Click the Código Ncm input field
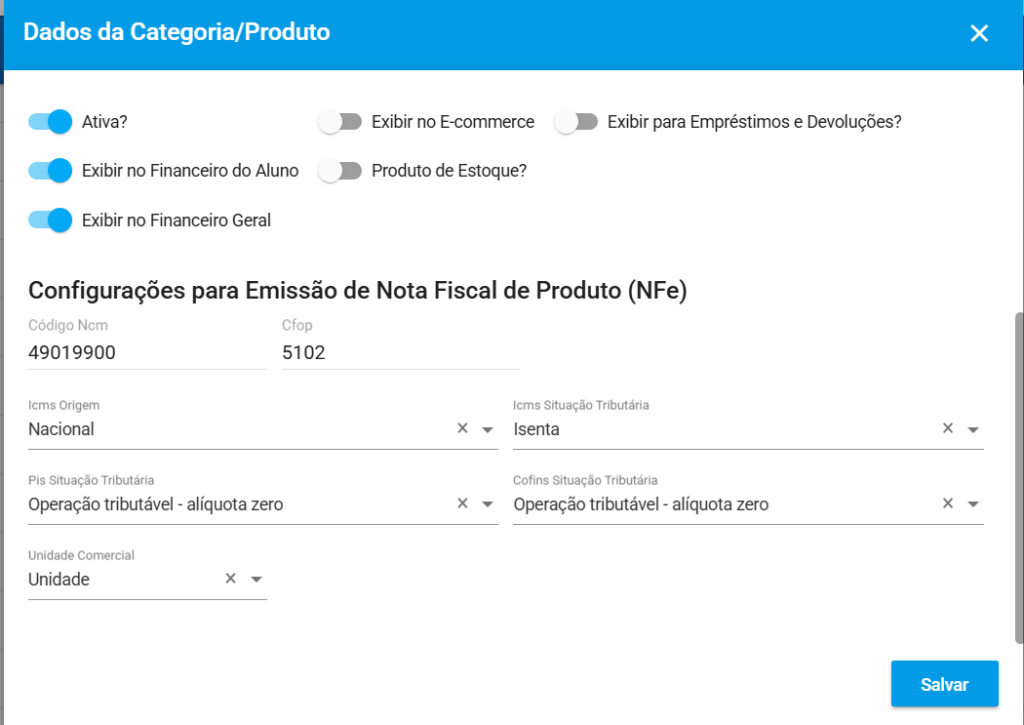Viewport: 1024px width, 725px height. [147, 353]
